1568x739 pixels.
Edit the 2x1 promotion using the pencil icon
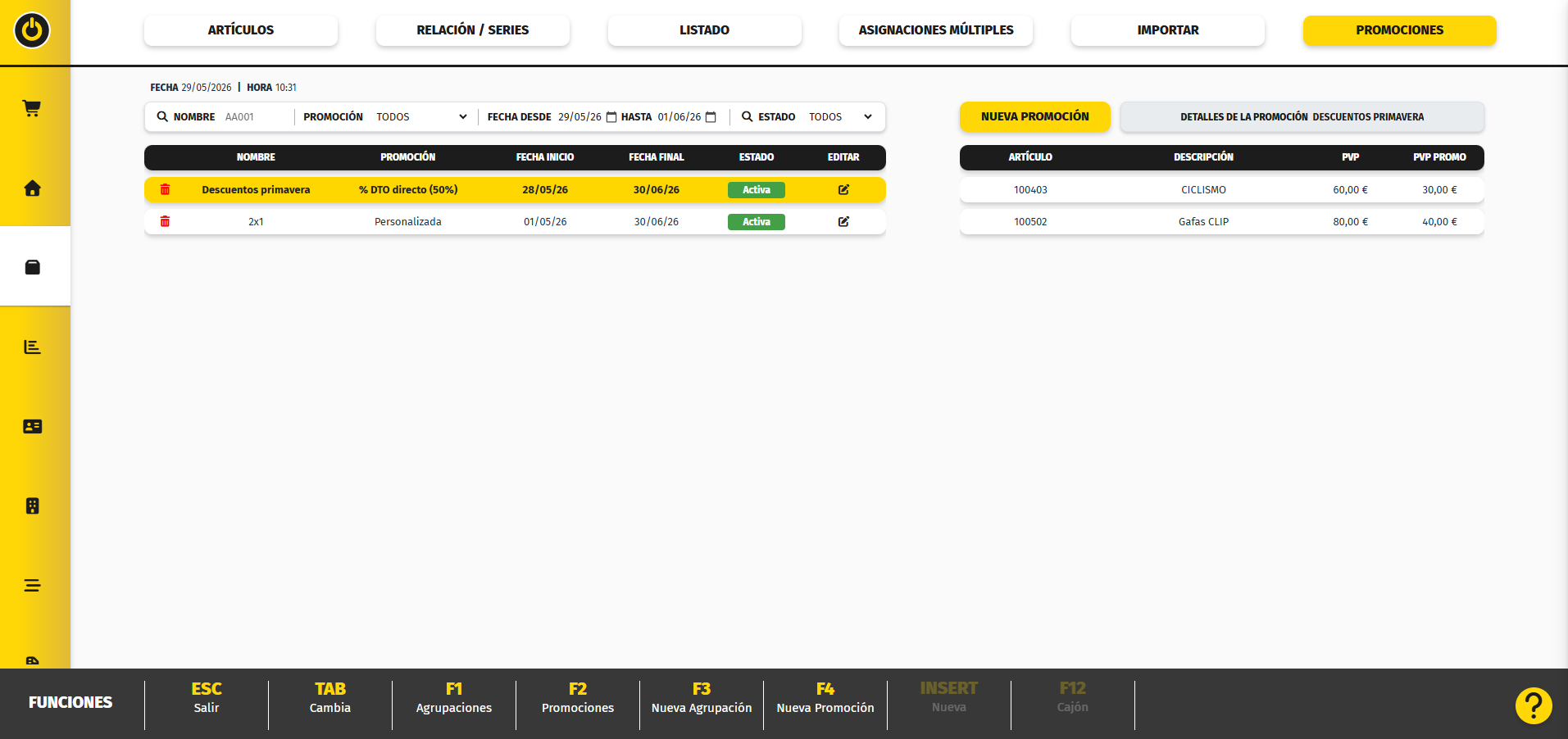pyautogui.click(x=843, y=221)
